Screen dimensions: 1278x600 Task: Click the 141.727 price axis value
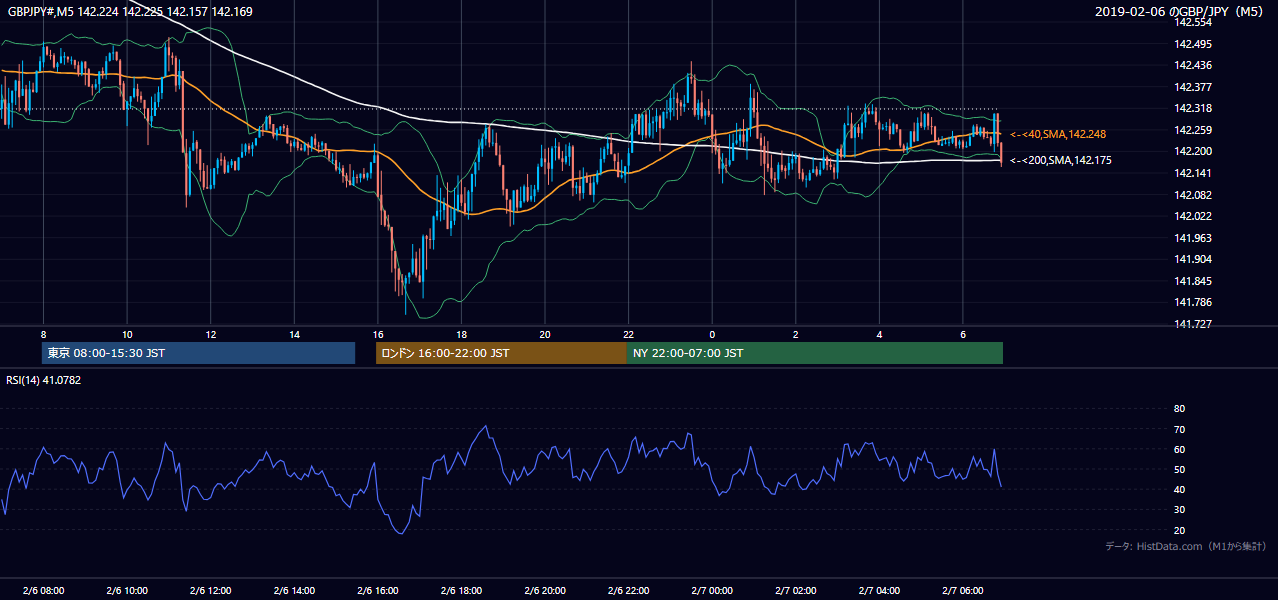pos(1192,324)
